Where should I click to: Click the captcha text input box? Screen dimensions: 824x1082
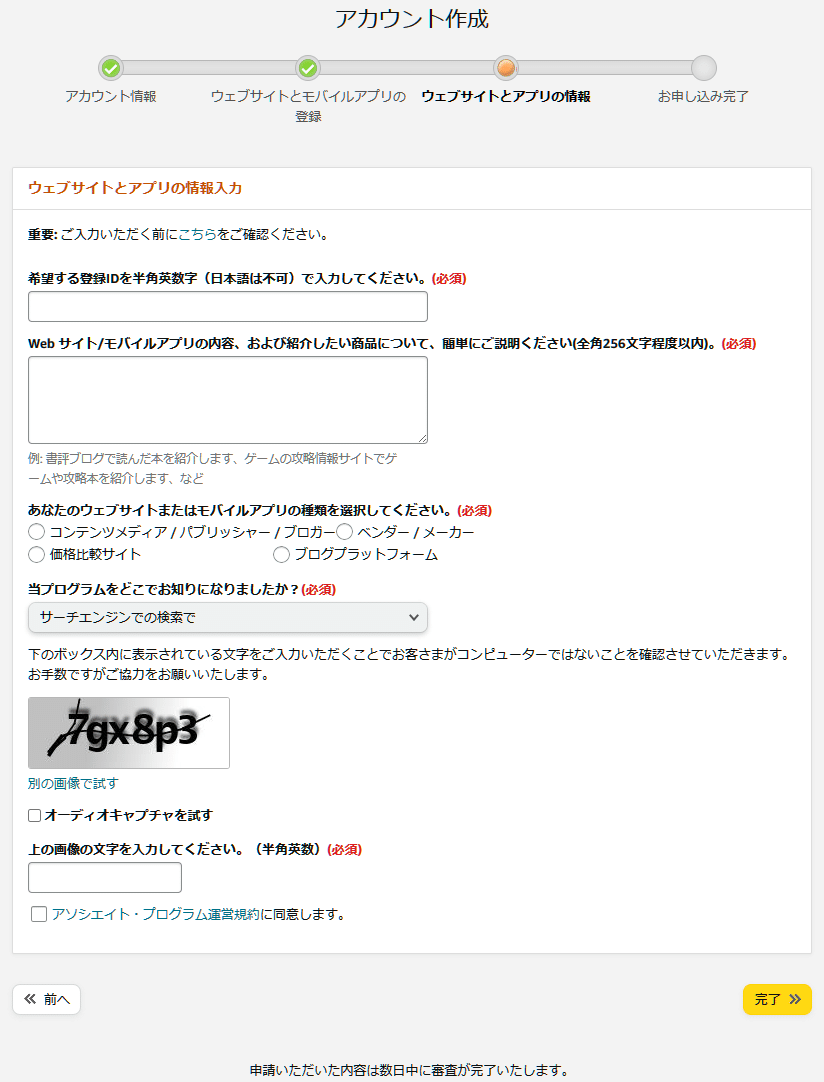click(x=105, y=877)
